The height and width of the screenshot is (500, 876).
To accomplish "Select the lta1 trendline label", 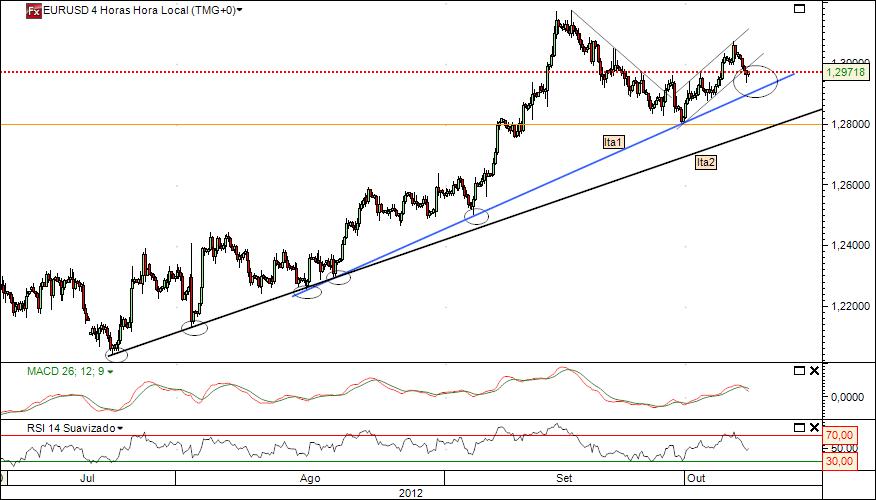I will 613,142.
